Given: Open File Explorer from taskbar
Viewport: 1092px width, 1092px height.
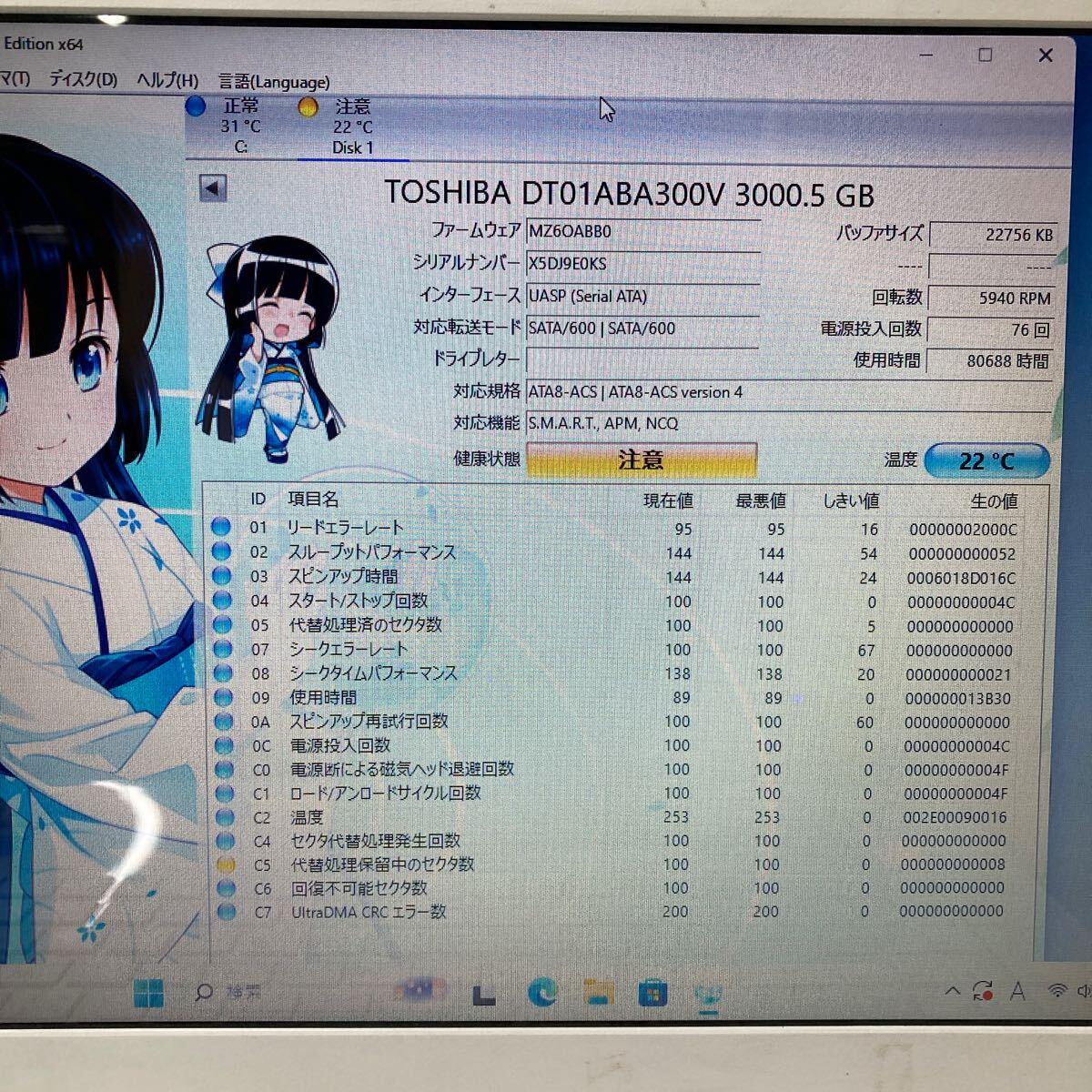Looking at the screenshot, I should (x=598, y=992).
